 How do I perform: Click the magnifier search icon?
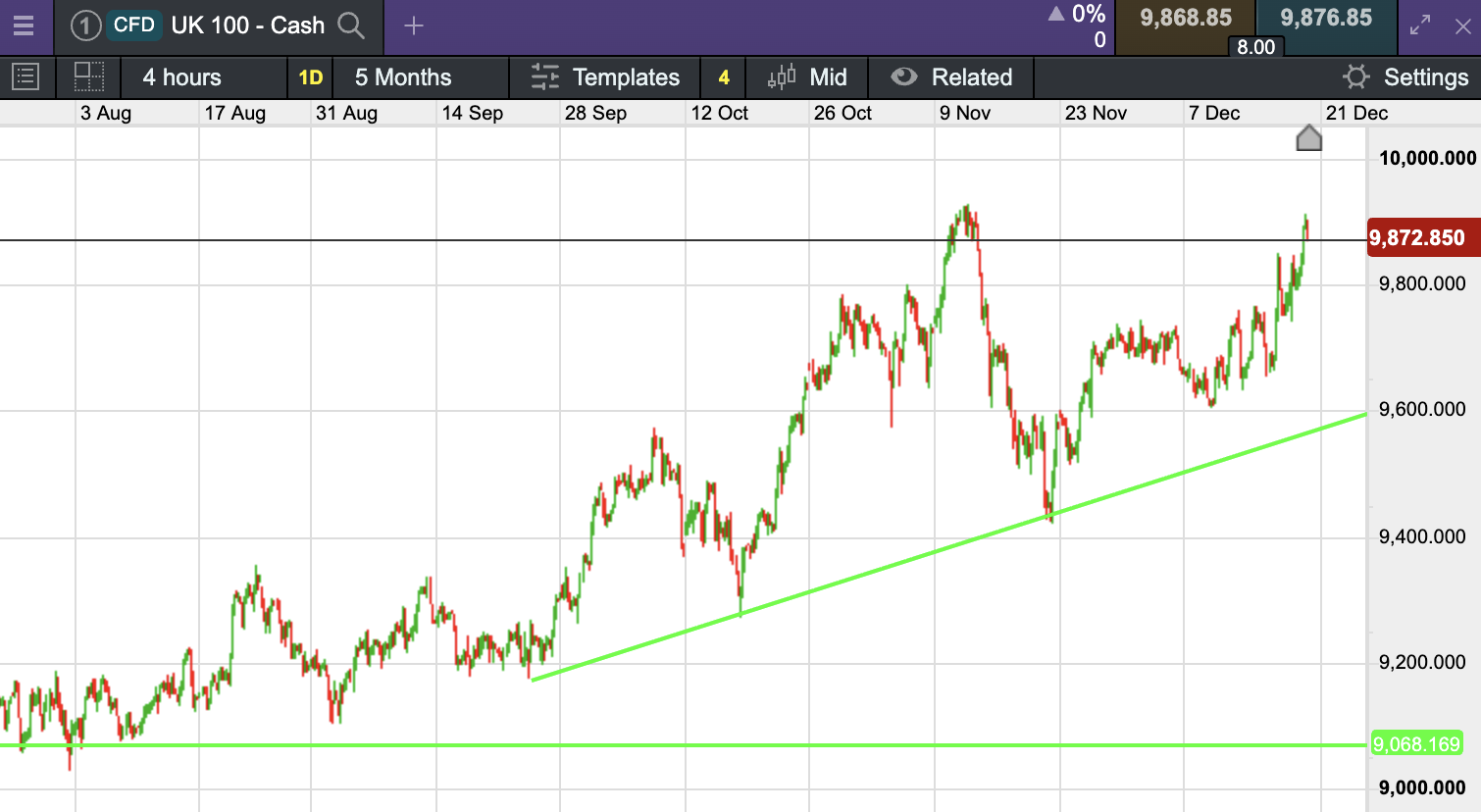click(351, 26)
